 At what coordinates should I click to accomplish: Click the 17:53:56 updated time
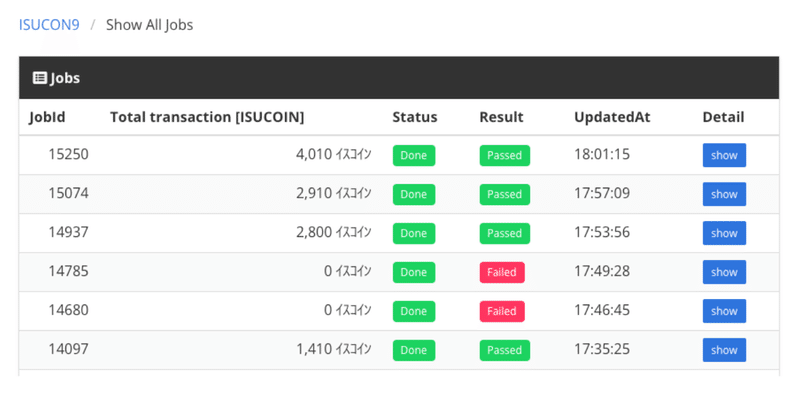coord(602,232)
